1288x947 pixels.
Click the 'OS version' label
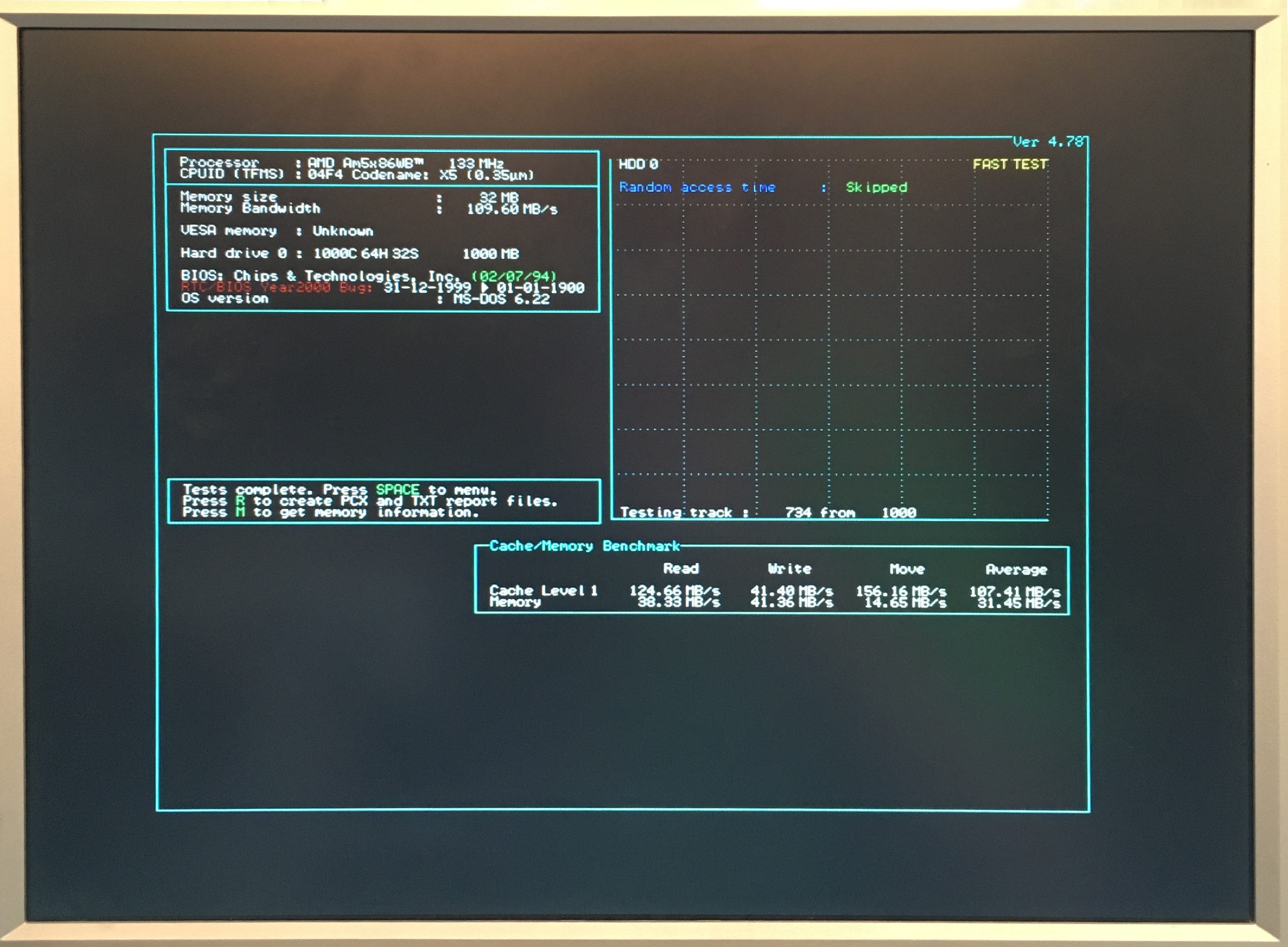click(x=224, y=298)
